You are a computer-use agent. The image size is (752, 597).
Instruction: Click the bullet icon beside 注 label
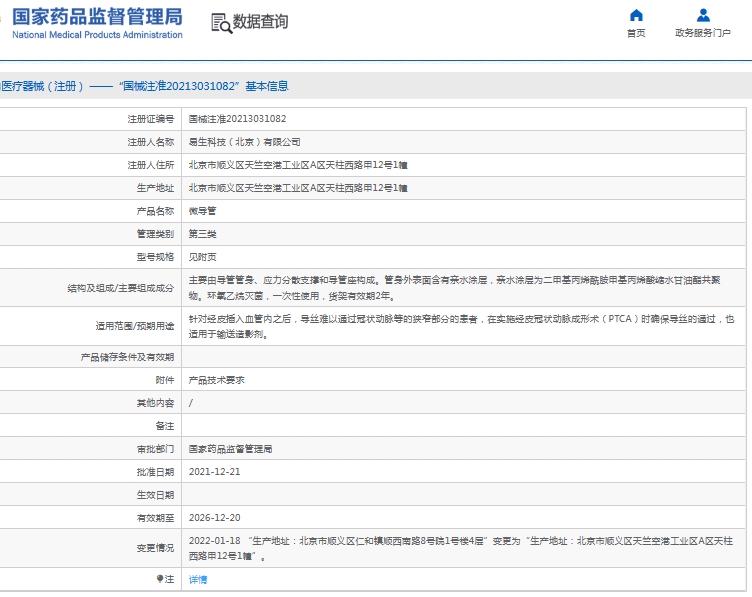click(x=159, y=579)
